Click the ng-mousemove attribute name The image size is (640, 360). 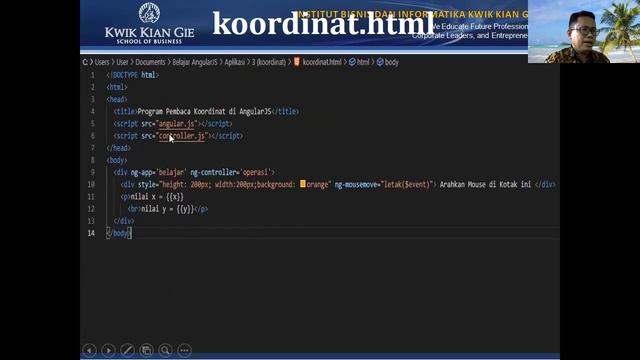(356, 184)
